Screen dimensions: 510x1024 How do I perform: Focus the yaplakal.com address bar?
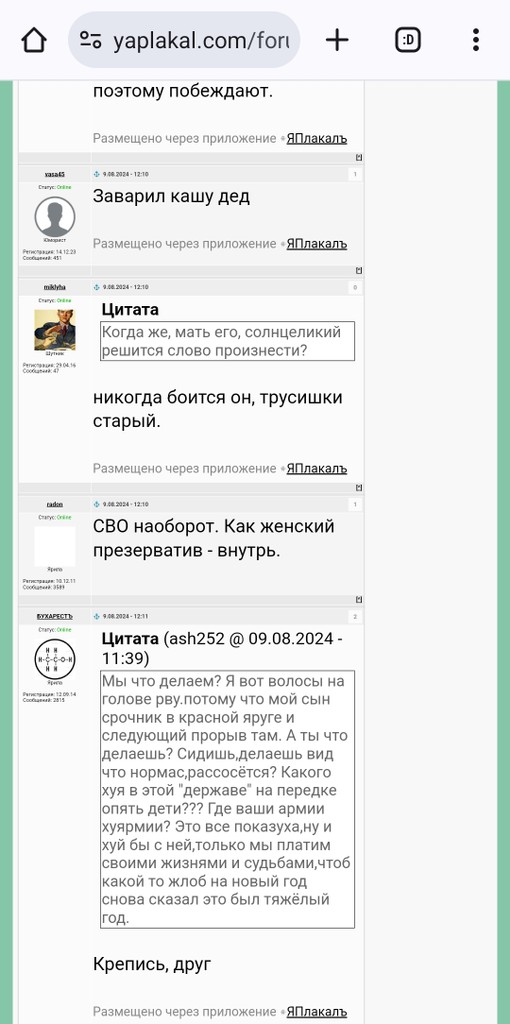click(184, 40)
